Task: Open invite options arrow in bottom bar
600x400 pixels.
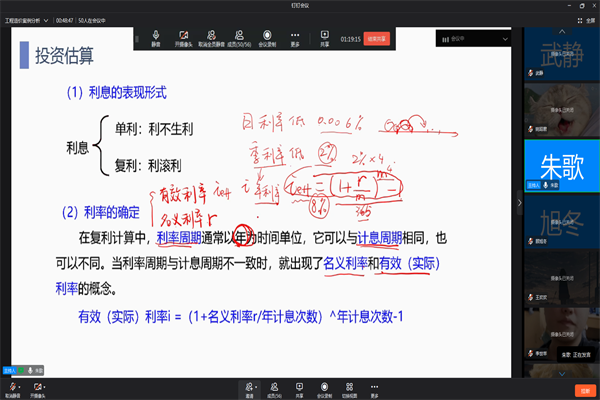Action: (256, 387)
